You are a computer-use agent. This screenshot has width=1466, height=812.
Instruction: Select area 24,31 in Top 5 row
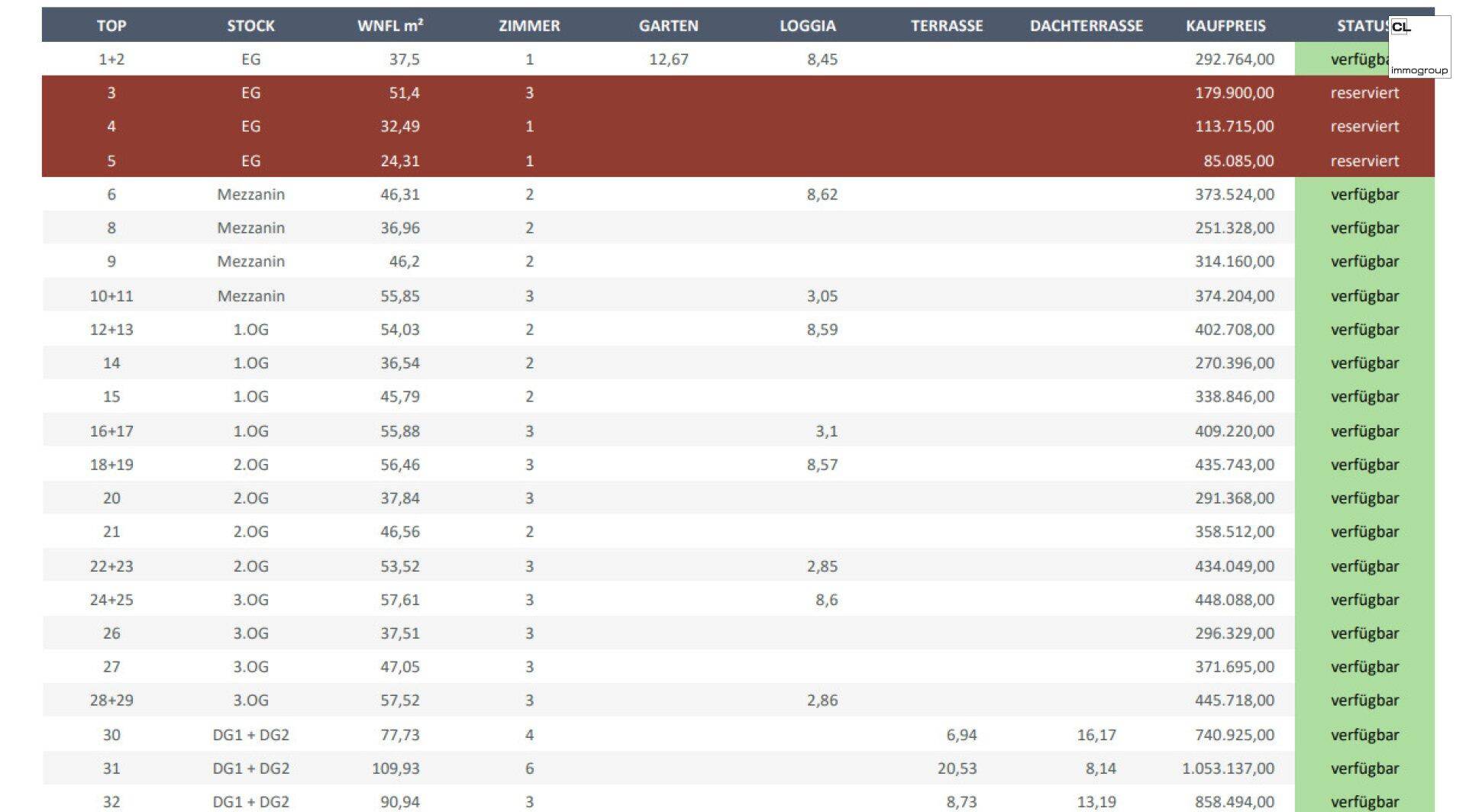pyautogui.click(x=400, y=161)
